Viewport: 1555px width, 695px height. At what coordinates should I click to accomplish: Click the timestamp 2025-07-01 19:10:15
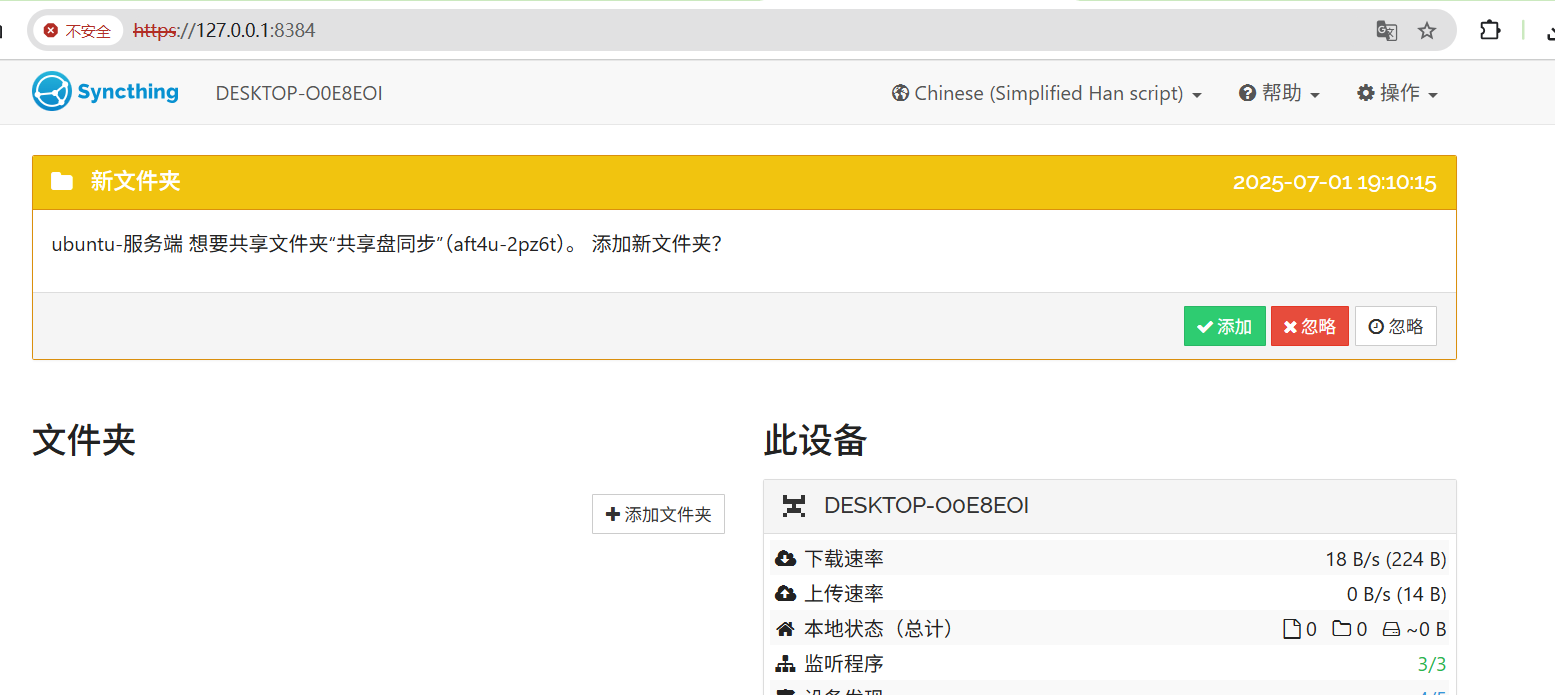click(1334, 182)
